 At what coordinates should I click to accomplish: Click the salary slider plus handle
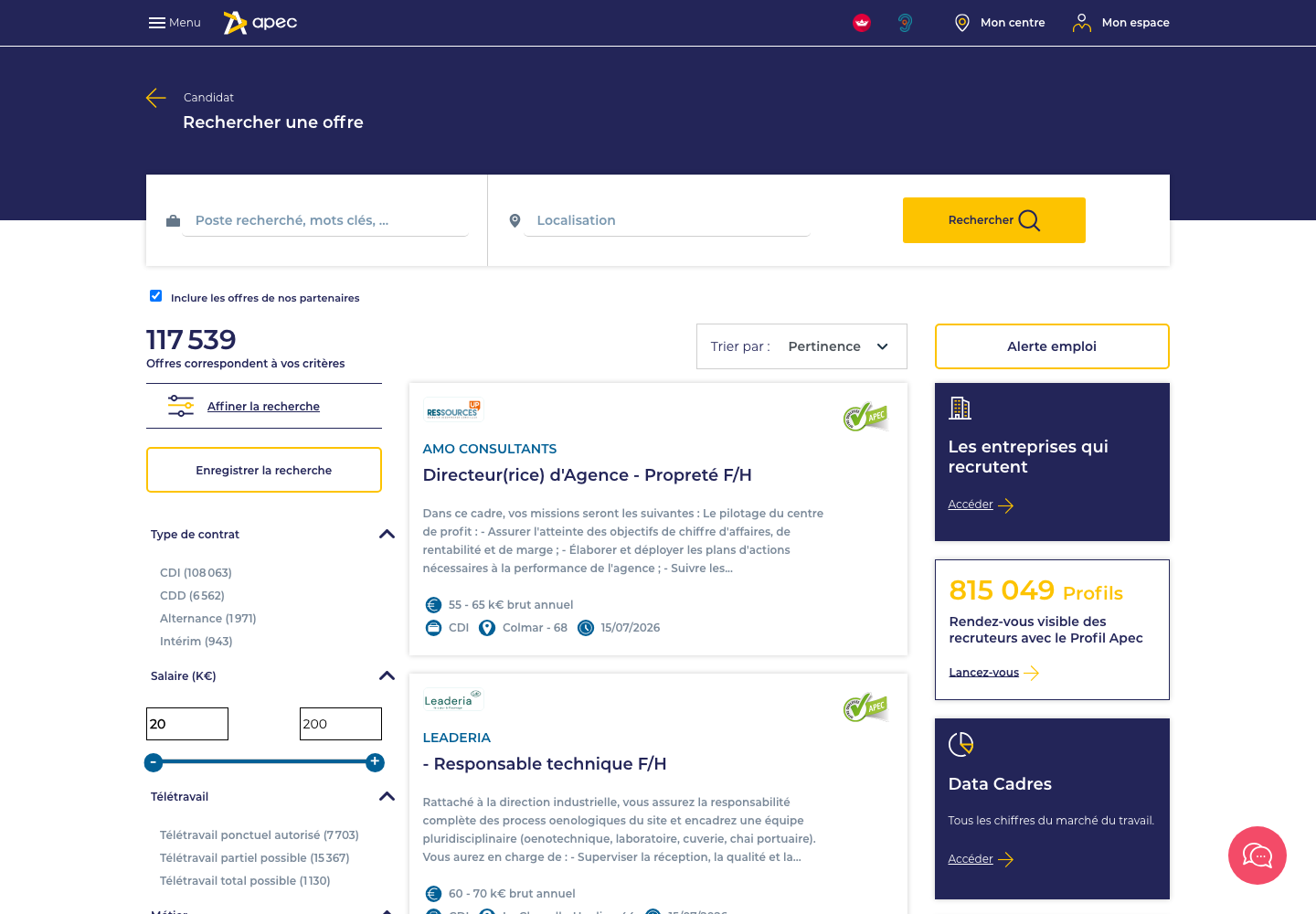click(375, 762)
